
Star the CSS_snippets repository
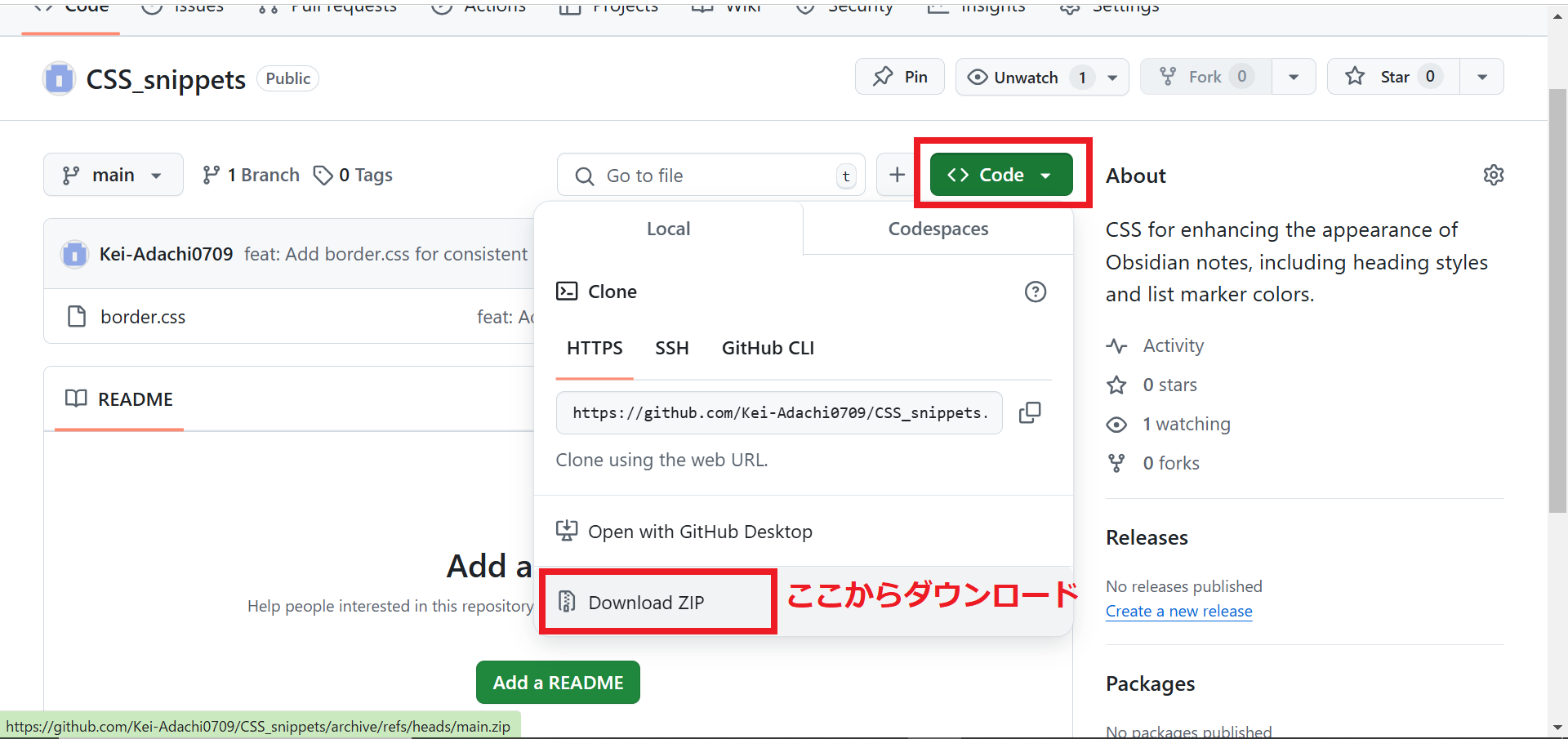tap(1394, 77)
